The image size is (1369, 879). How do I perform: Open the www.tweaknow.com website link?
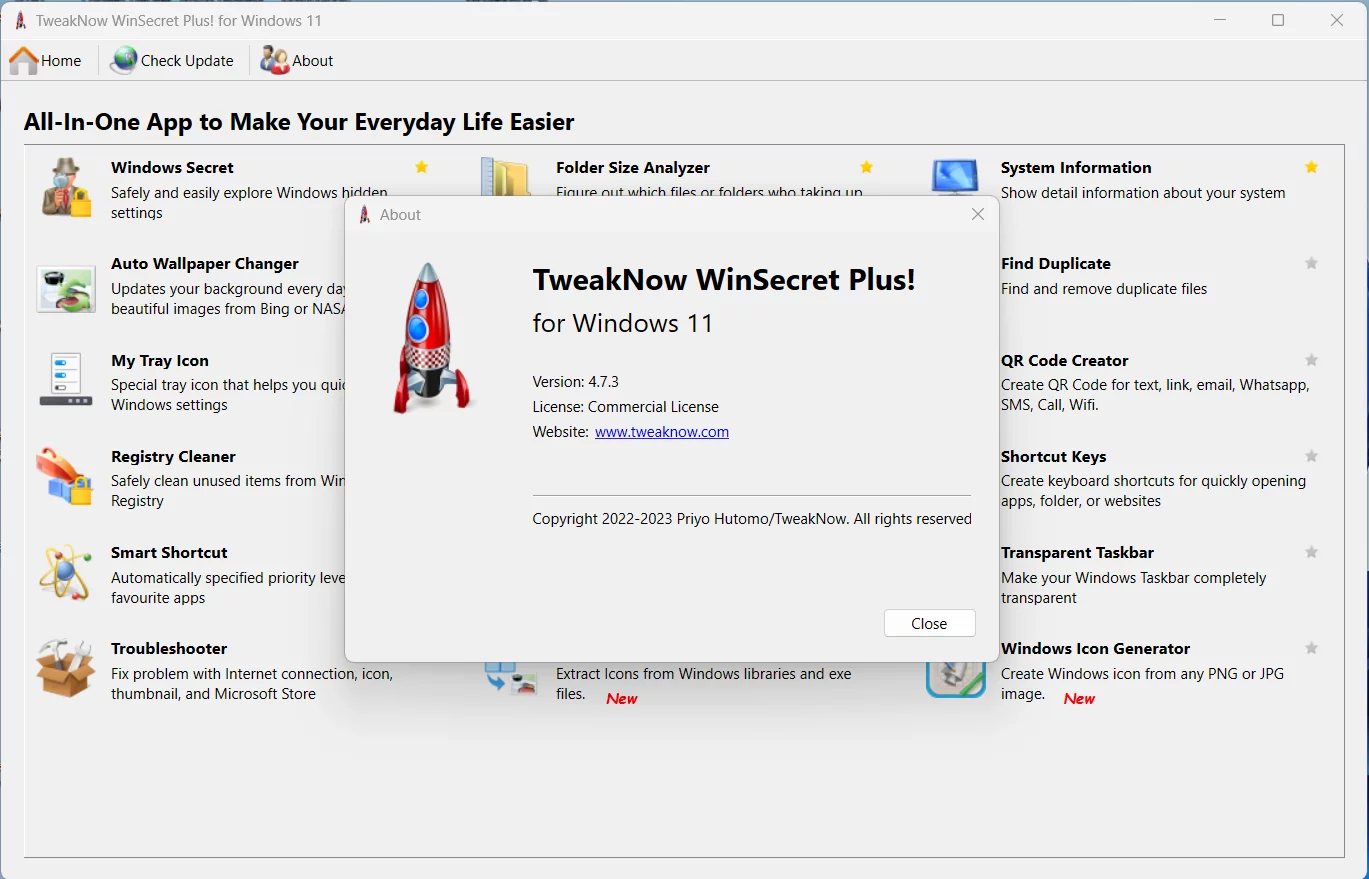tap(662, 432)
